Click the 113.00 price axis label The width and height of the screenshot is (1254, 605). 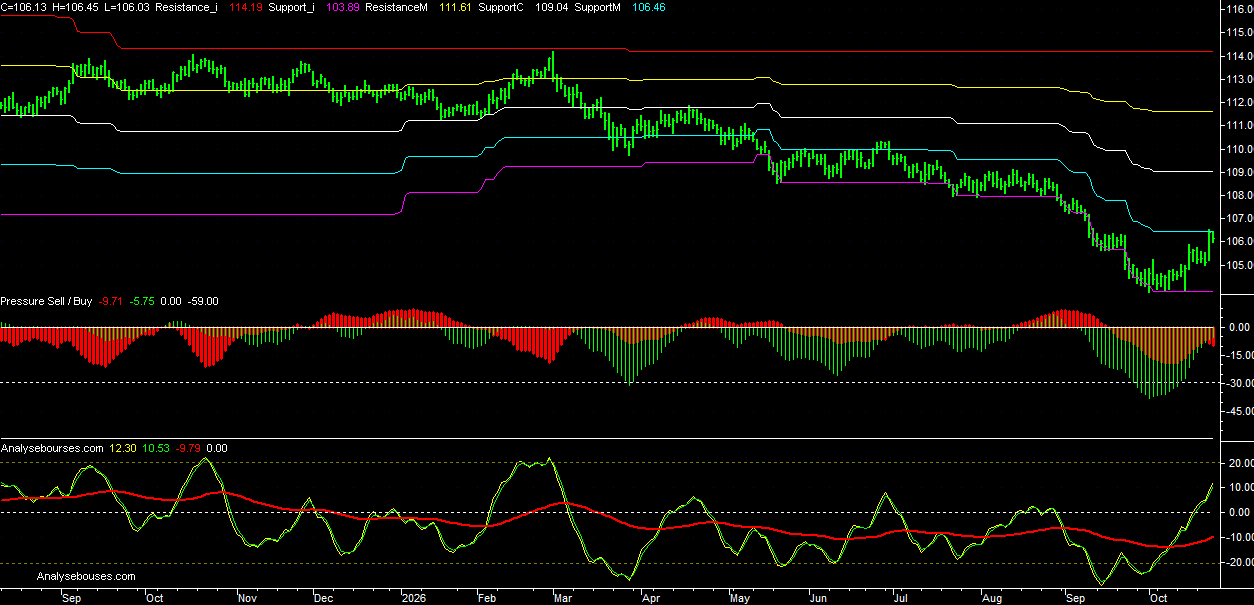click(x=1238, y=79)
